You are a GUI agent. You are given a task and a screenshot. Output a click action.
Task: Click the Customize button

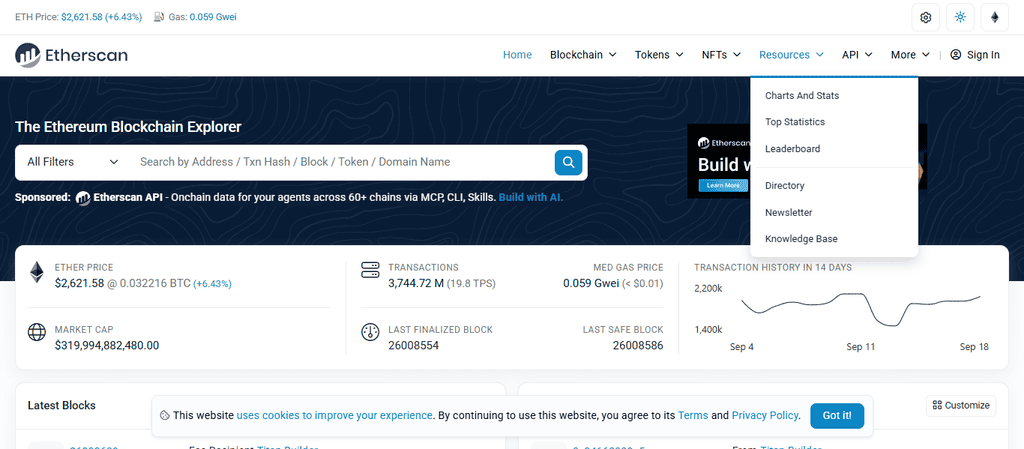[x=961, y=405]
